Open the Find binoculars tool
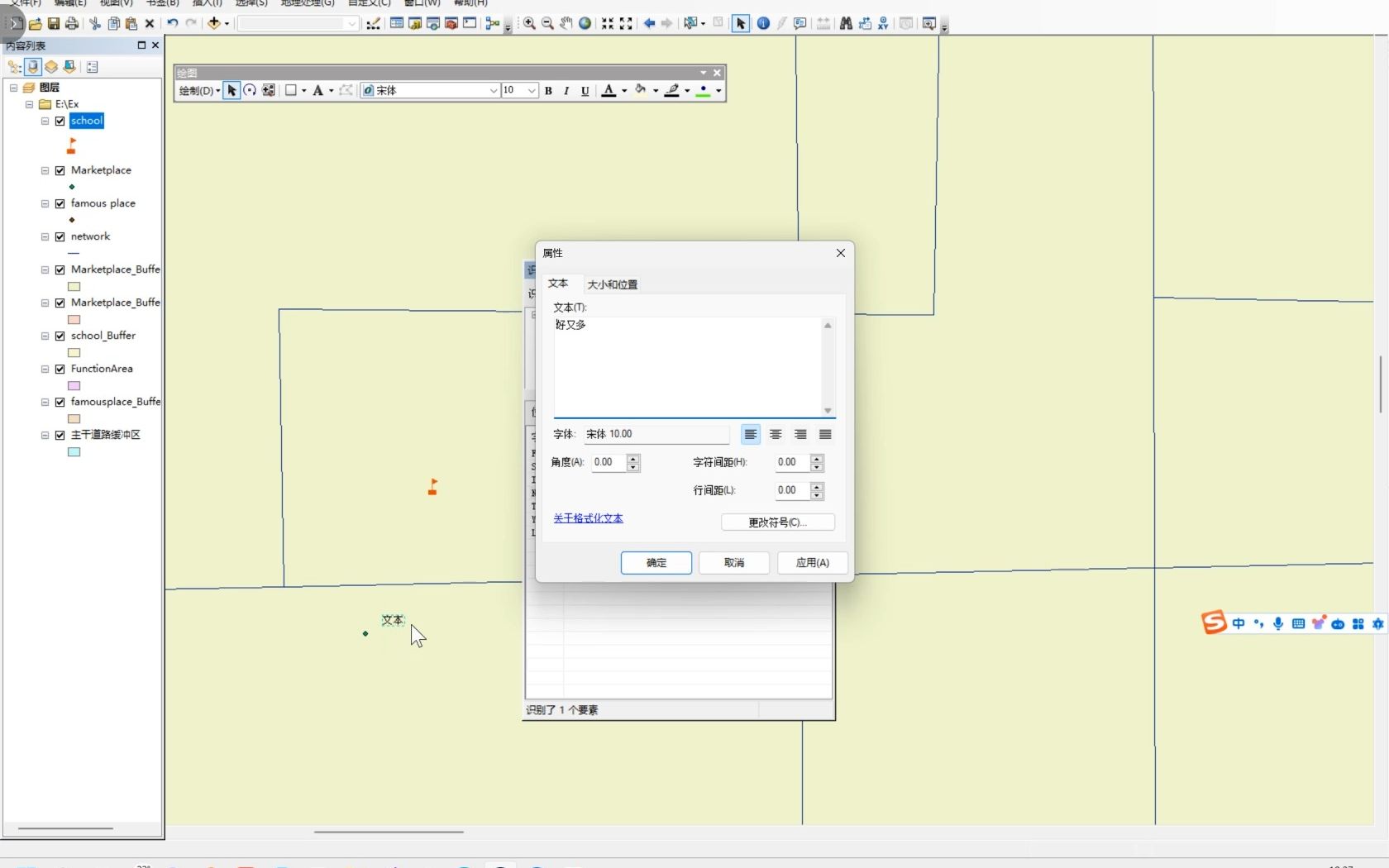This screenshot has height=868, width=1389. tap(846, 23)
